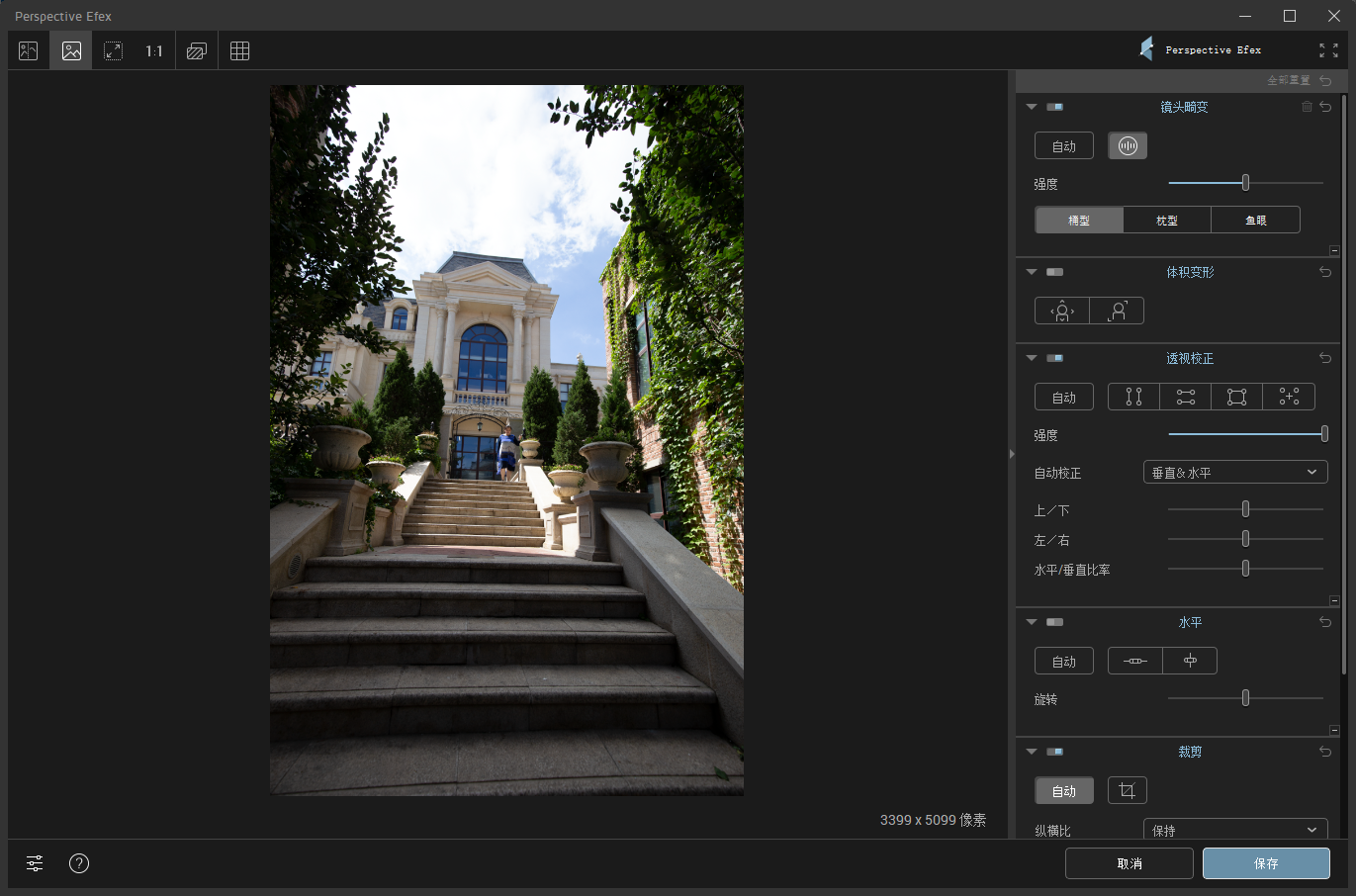
Task: Set zoom to 1:1
Action: click(x=154, y=50)
